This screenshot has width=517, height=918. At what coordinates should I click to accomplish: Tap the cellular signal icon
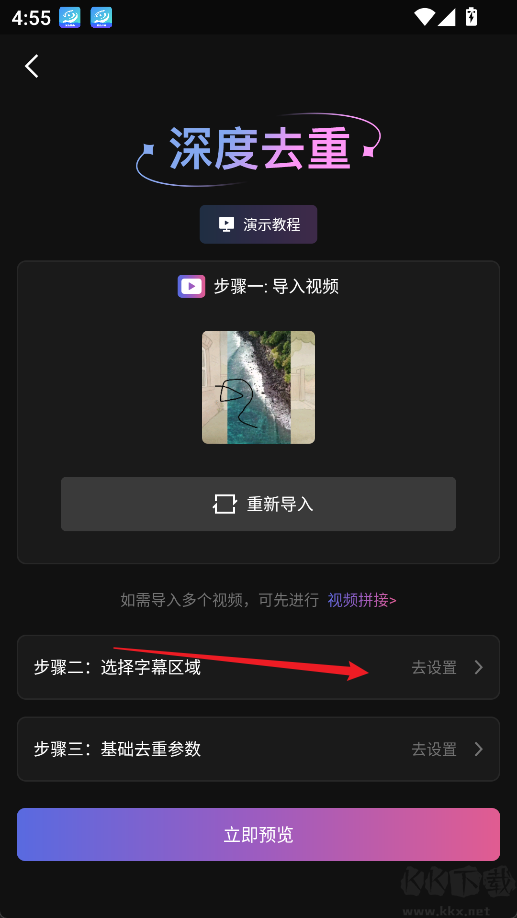click(x=447, y=17)
